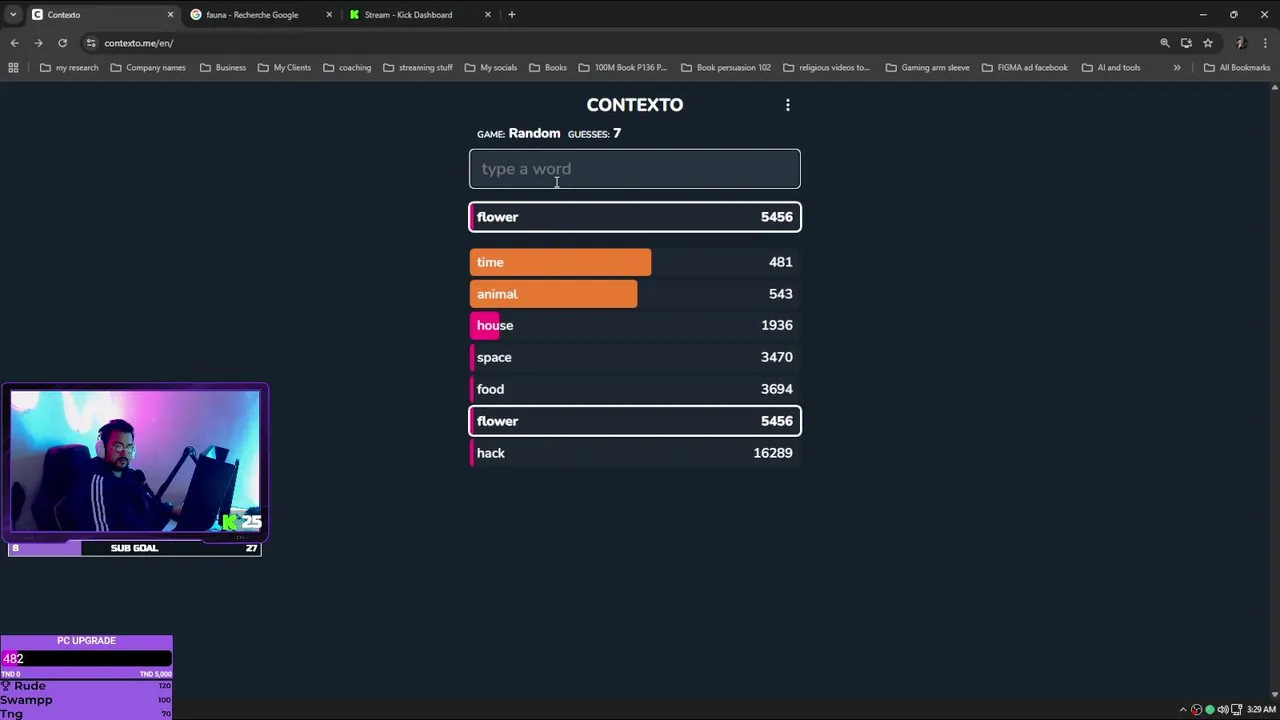Open the Books bookmark folder
1280x720 pixels.
(548, 68)
